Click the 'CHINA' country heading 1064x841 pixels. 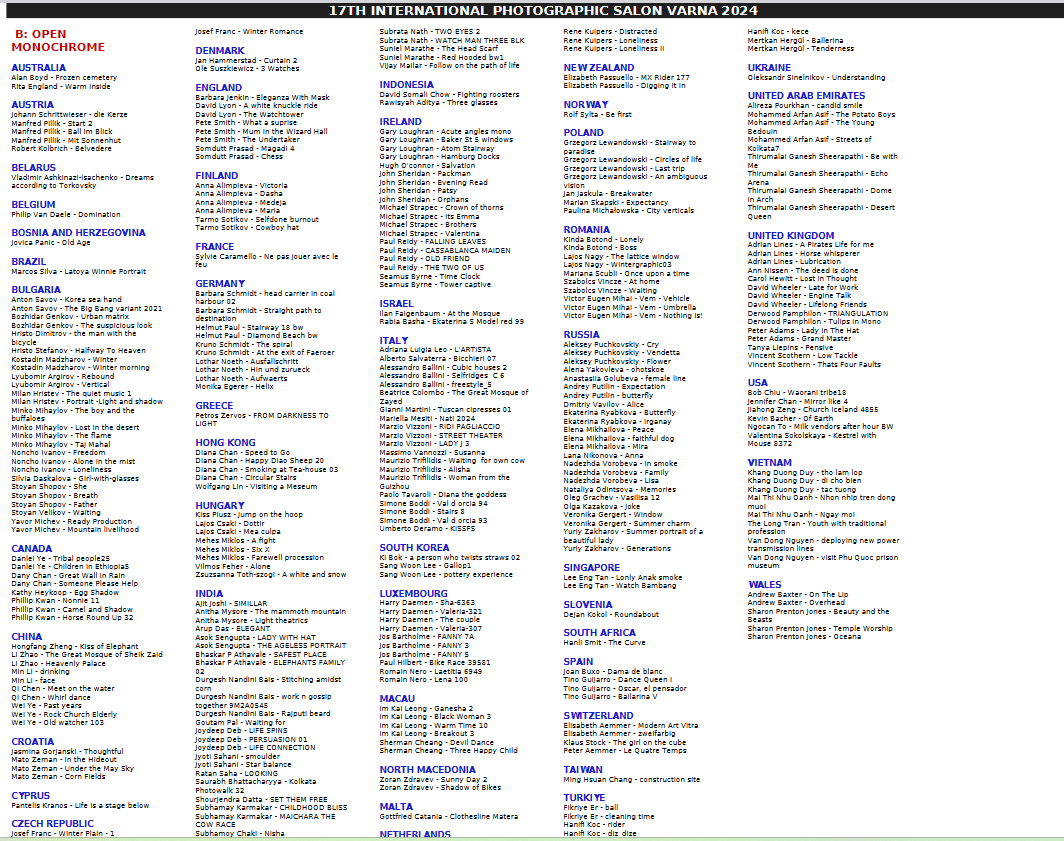pos(26,637)
